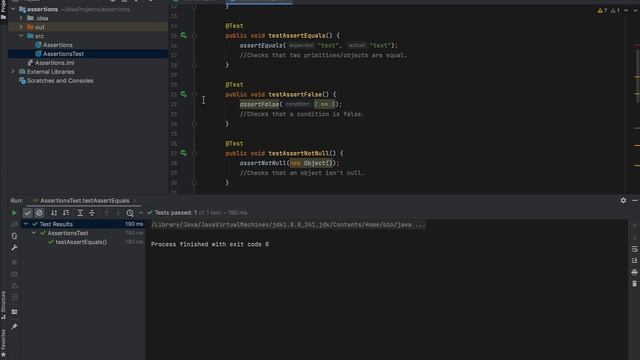Expand the out folder
This screenshot has width=640, height=360.
[x=21, y=27]
